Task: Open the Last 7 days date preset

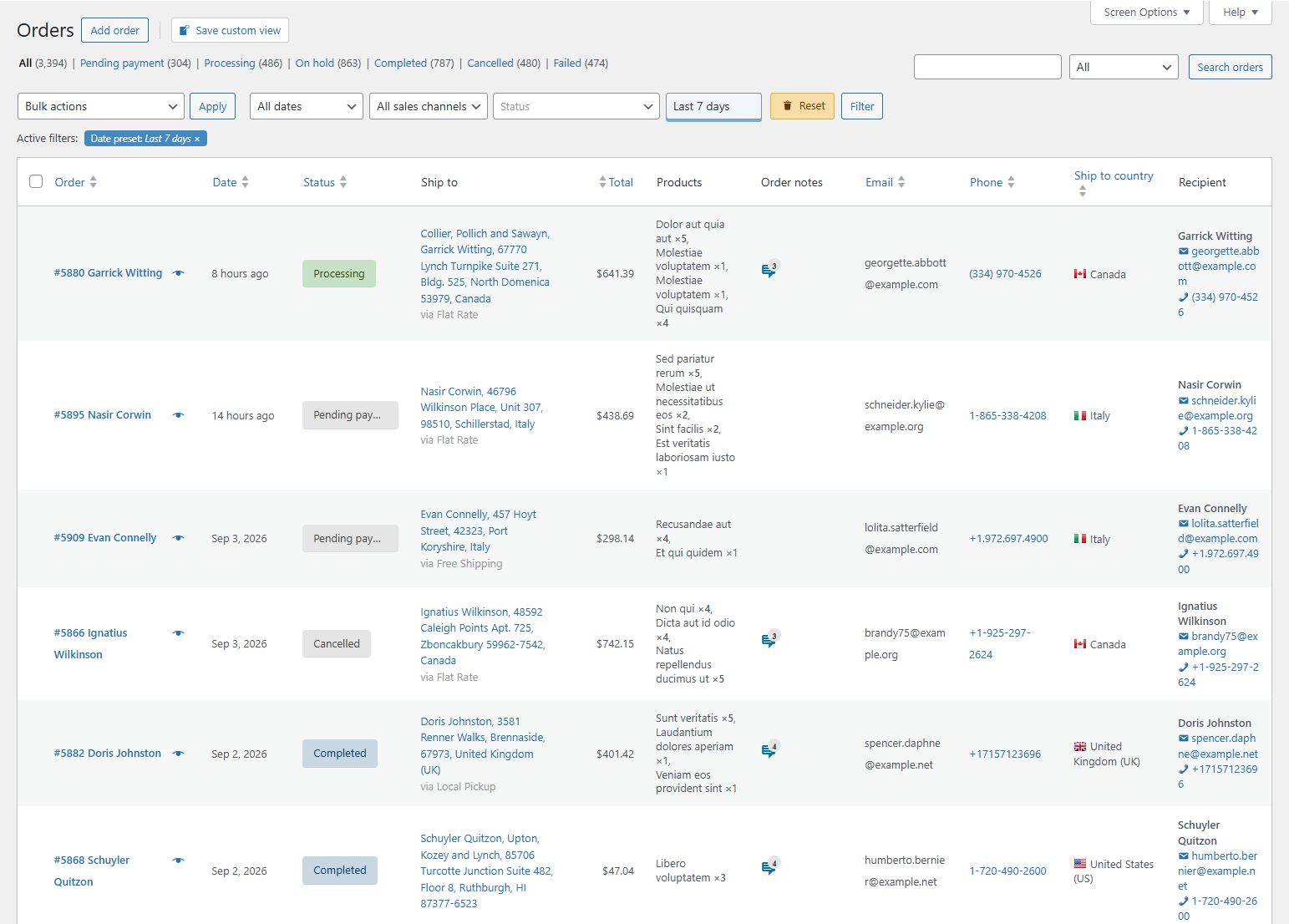Action: click(x=713, y=106)
